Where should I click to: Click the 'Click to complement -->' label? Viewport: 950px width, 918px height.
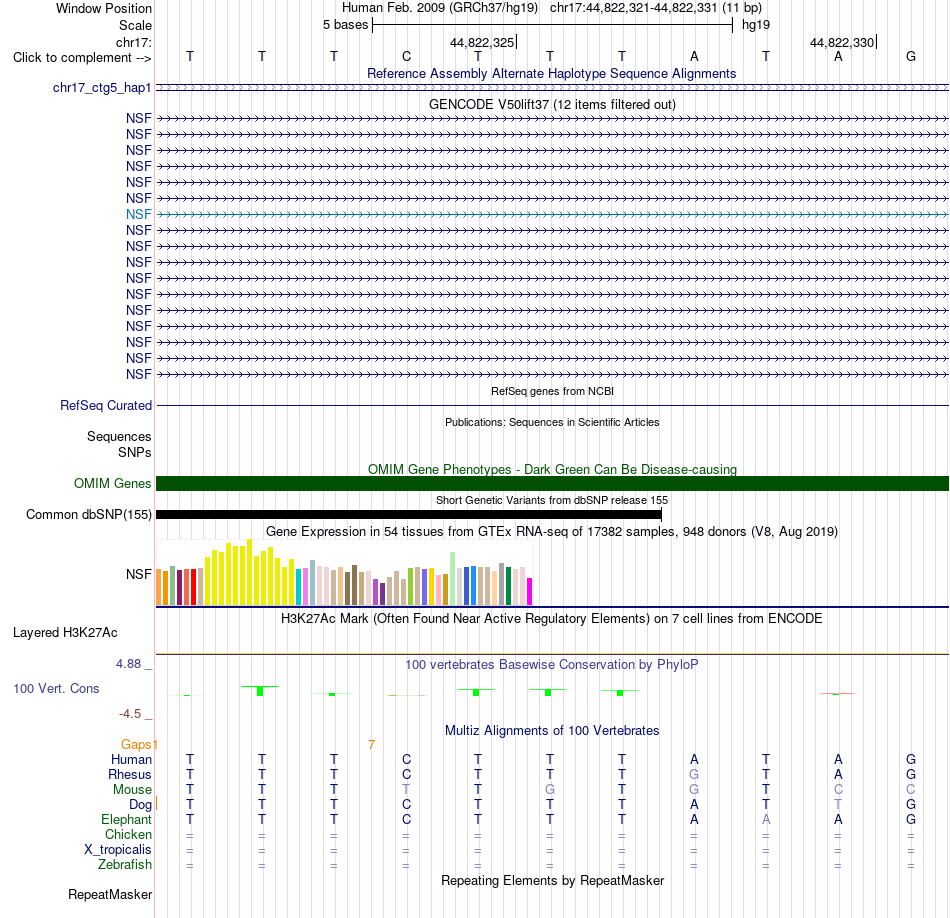click(82, 58)
